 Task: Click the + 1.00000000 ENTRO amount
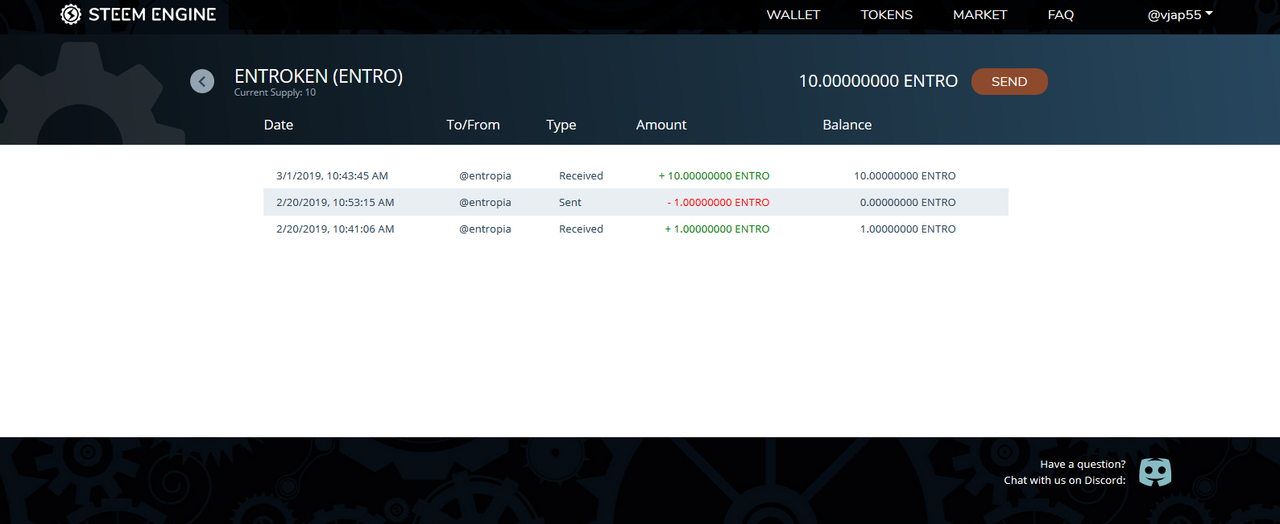click(717, 229)
